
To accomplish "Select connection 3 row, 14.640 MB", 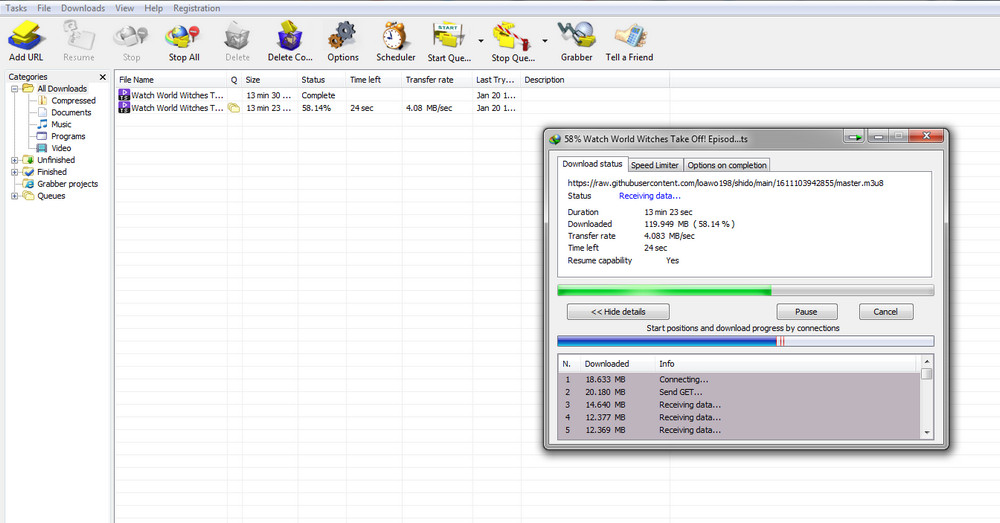I will pos(740,405).
